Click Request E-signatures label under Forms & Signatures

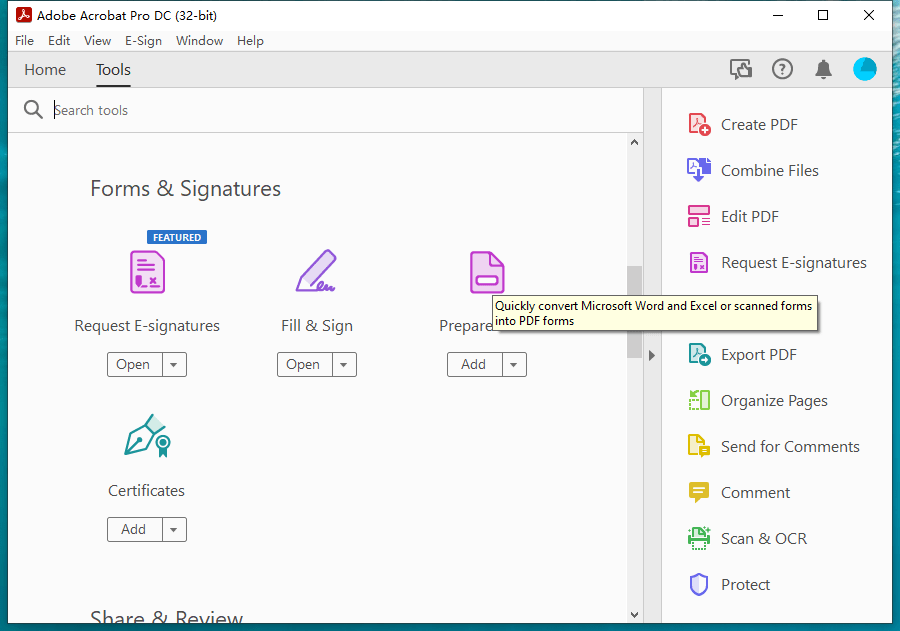click(147, 326)
